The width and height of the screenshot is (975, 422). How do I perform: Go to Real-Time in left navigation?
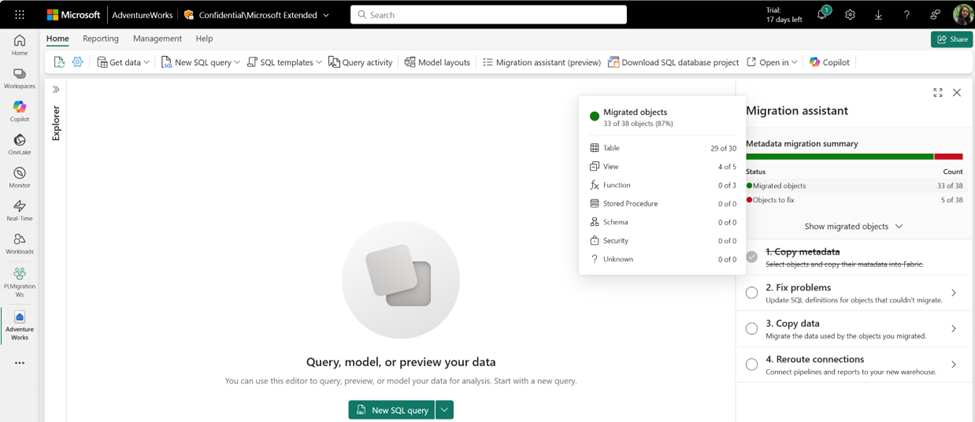[x=19, y=208]
